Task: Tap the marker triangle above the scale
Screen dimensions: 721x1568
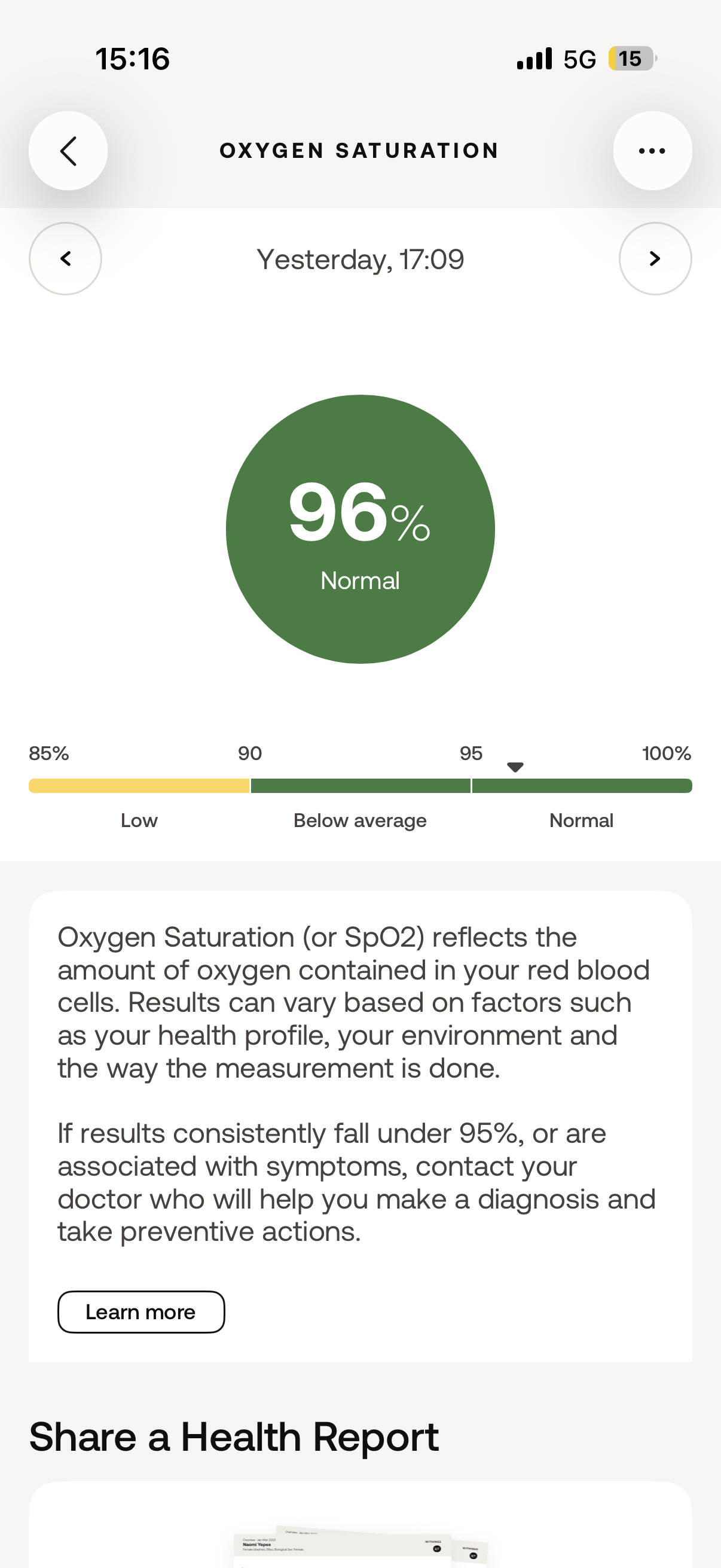Action: click(x=515, y=767)
